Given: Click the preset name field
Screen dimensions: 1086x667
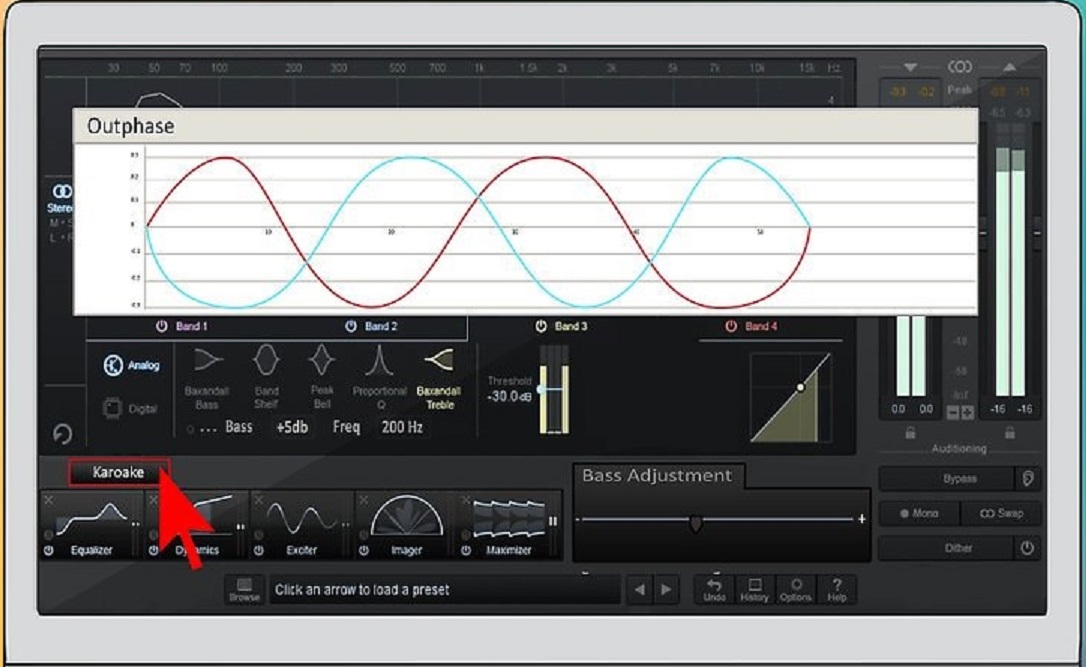Looking at the screenshot, I should (445, 589).
